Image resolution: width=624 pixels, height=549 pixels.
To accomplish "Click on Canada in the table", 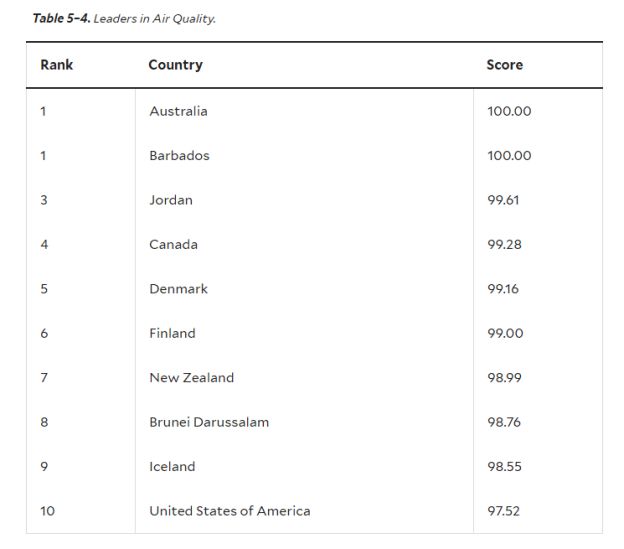I will 173,245.
